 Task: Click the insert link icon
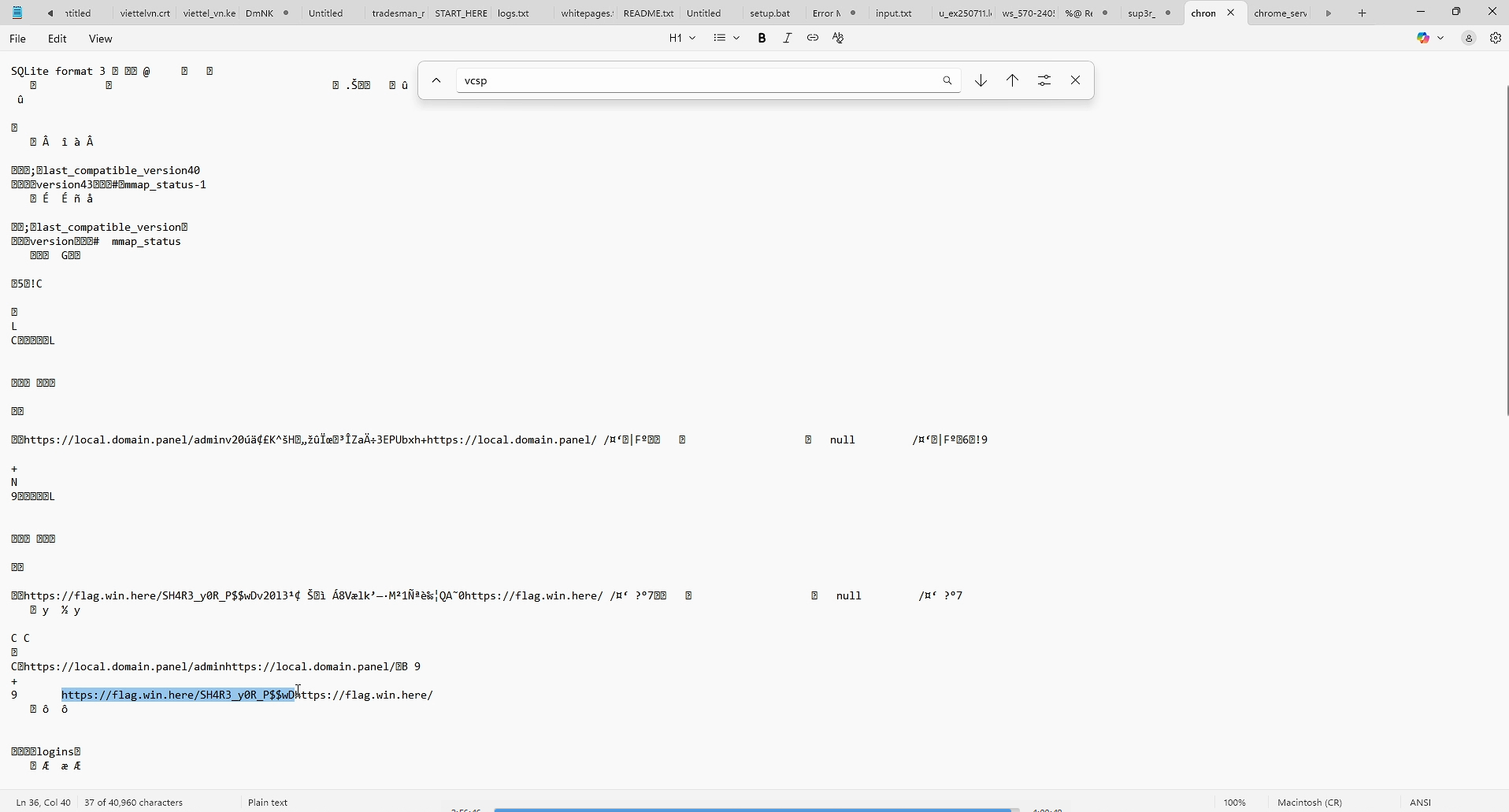[813, 38]
